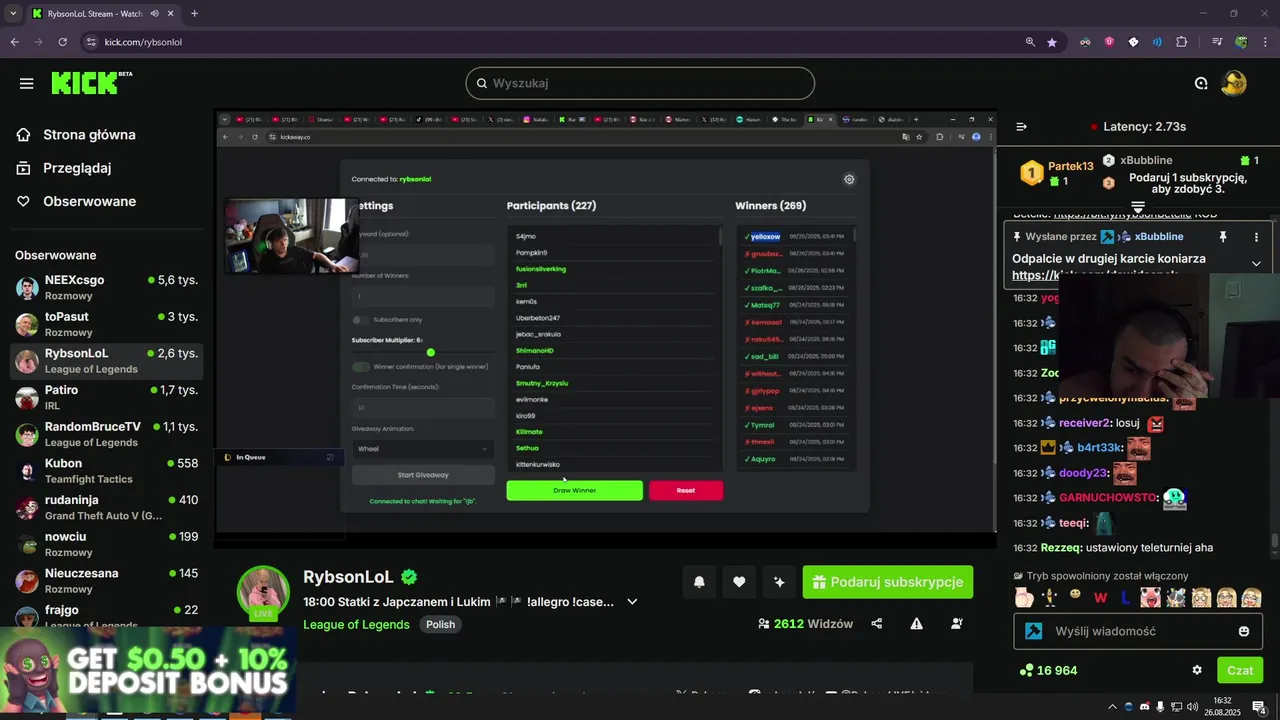Open the browser extensions puzzle icon
Image resolution: width=1280 pixels, height=720 pixels.
point(1182,42)
